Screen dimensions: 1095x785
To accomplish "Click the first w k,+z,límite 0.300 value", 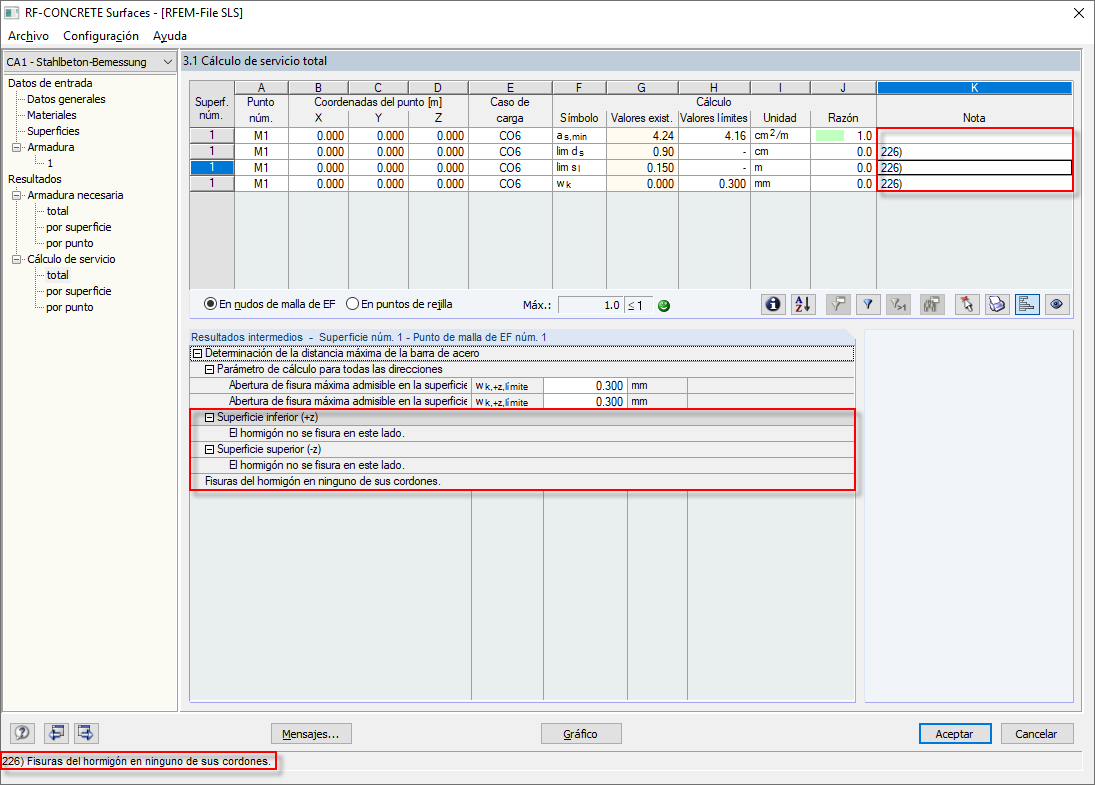I will tap(585, 386).
